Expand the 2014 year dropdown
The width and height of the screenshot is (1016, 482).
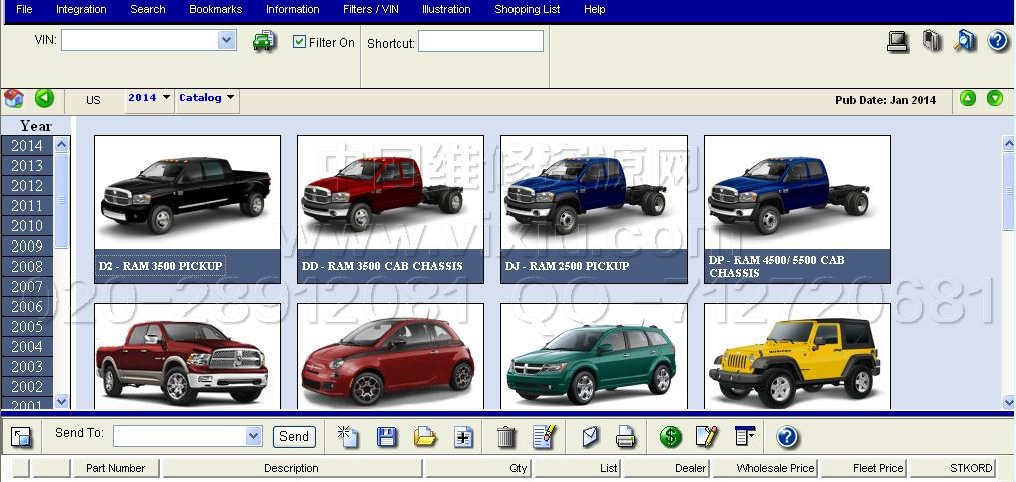pos(166,98)
